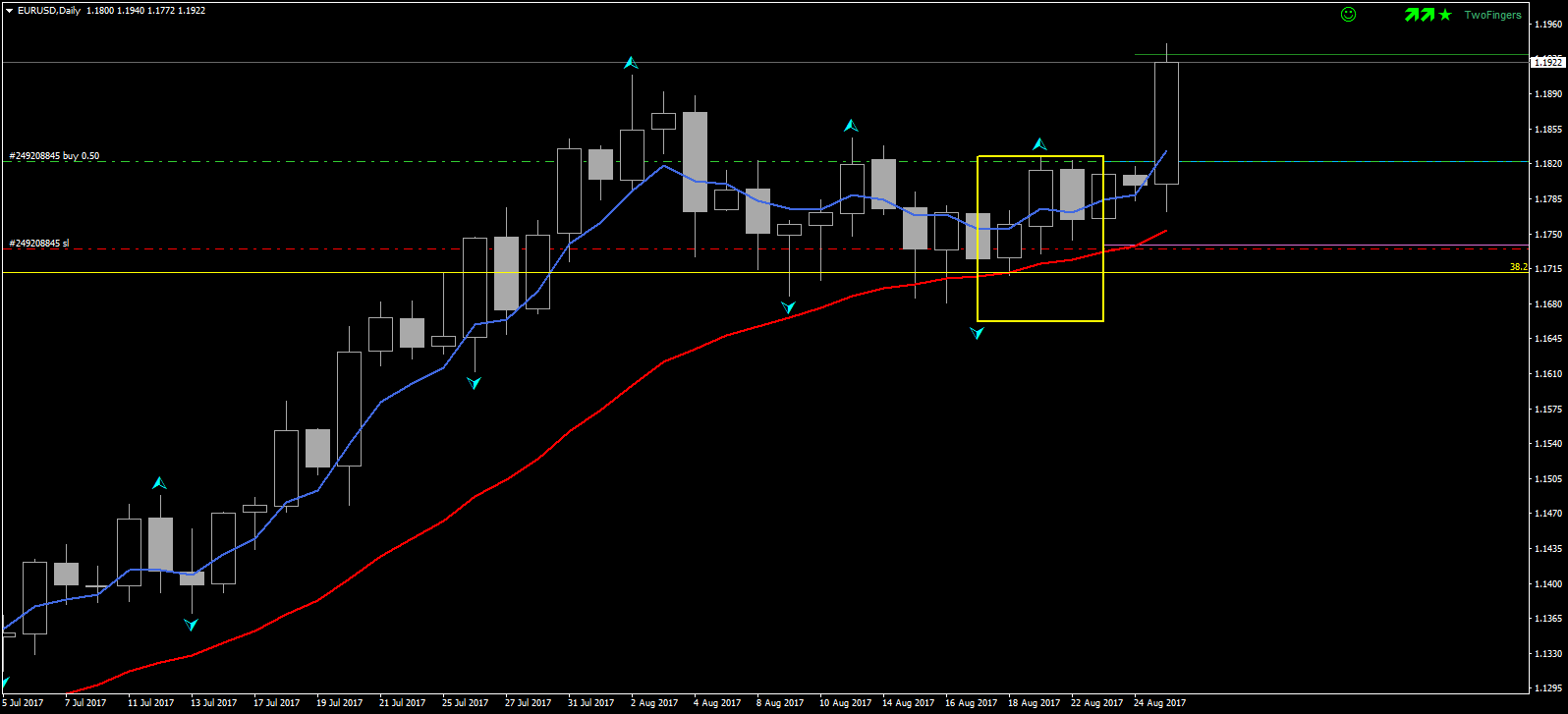This screenshot has width=1568, height=714.
Task: Click the green smiley Expert Advisor icon
Action: (1349, 15)
